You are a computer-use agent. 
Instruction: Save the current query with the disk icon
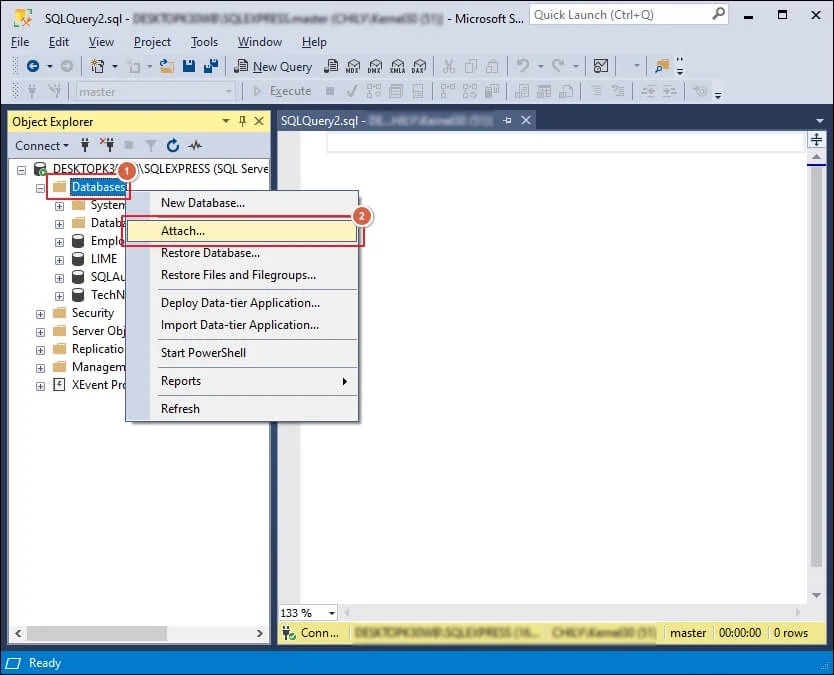189,66
